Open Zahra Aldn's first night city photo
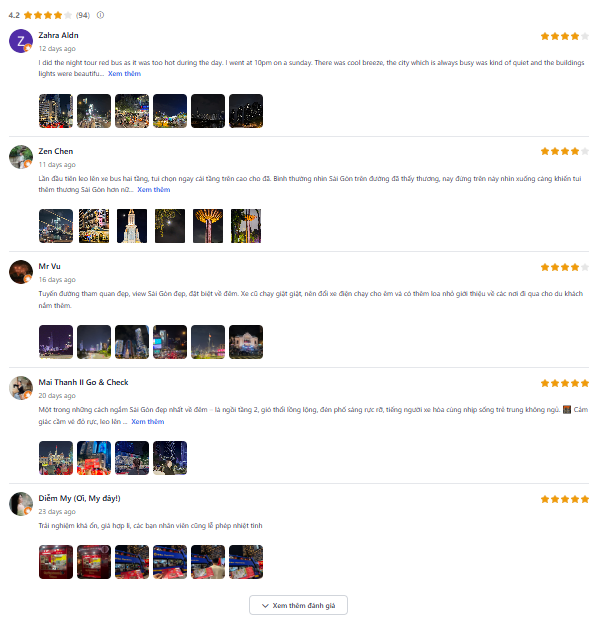 point(56,111)
